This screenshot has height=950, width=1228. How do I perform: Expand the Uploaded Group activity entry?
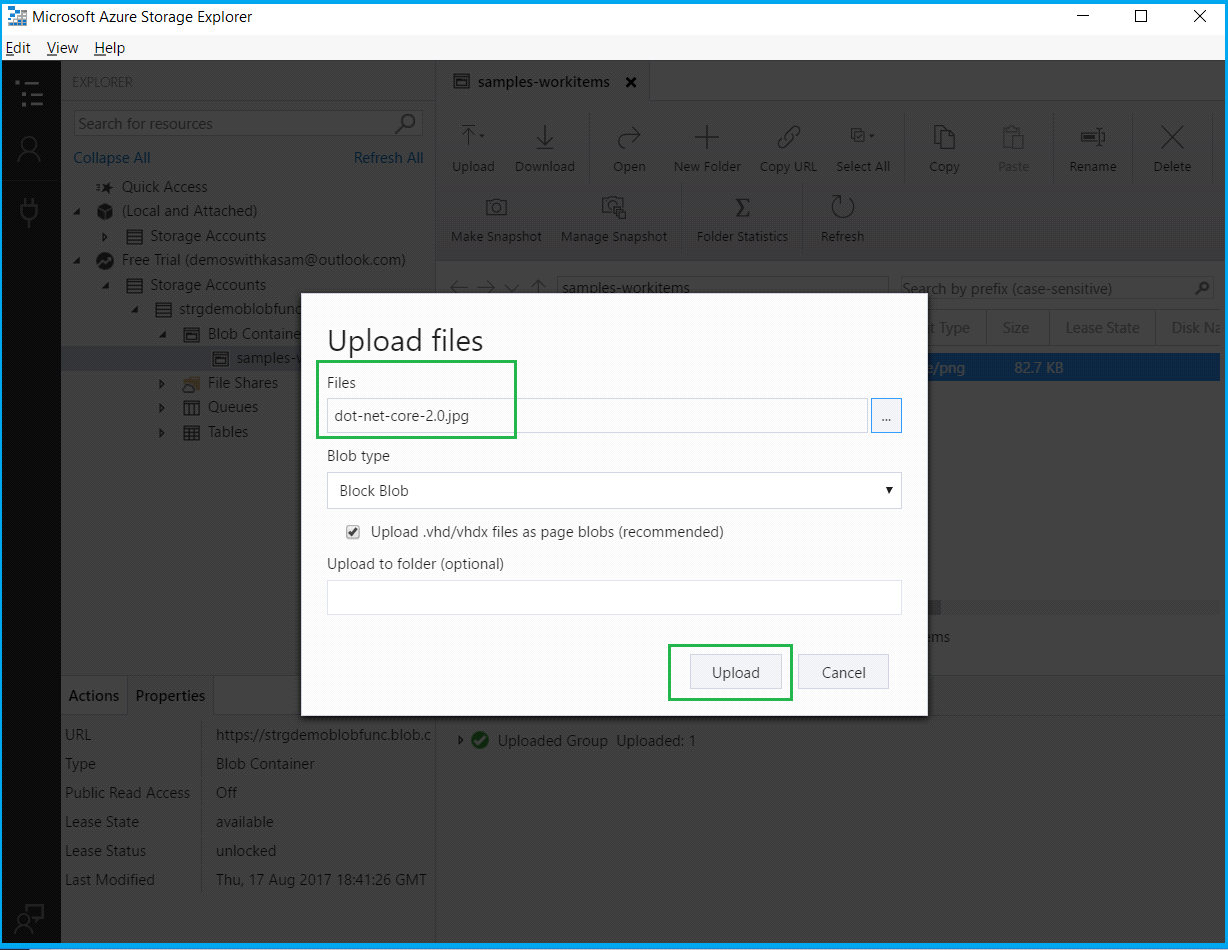pos(460,741)
